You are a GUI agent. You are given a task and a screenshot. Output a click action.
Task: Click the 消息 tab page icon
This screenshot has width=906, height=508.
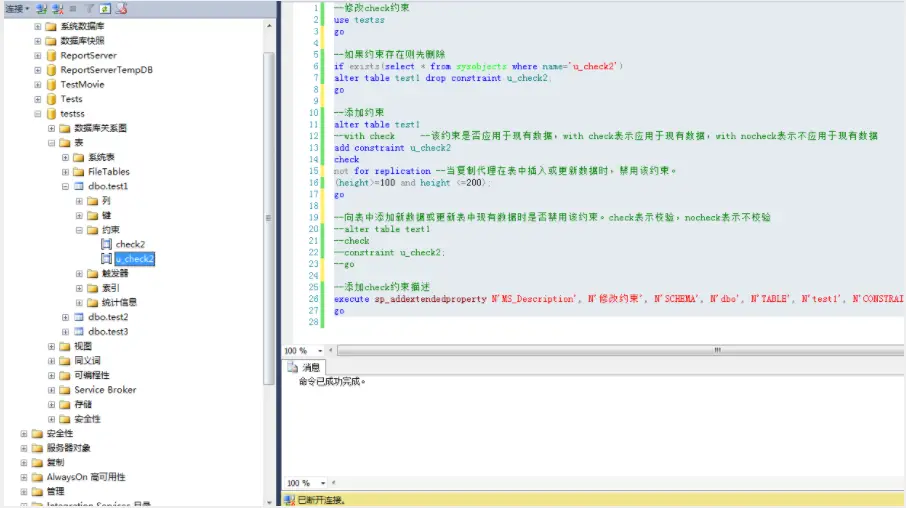(x=293, y=367)
